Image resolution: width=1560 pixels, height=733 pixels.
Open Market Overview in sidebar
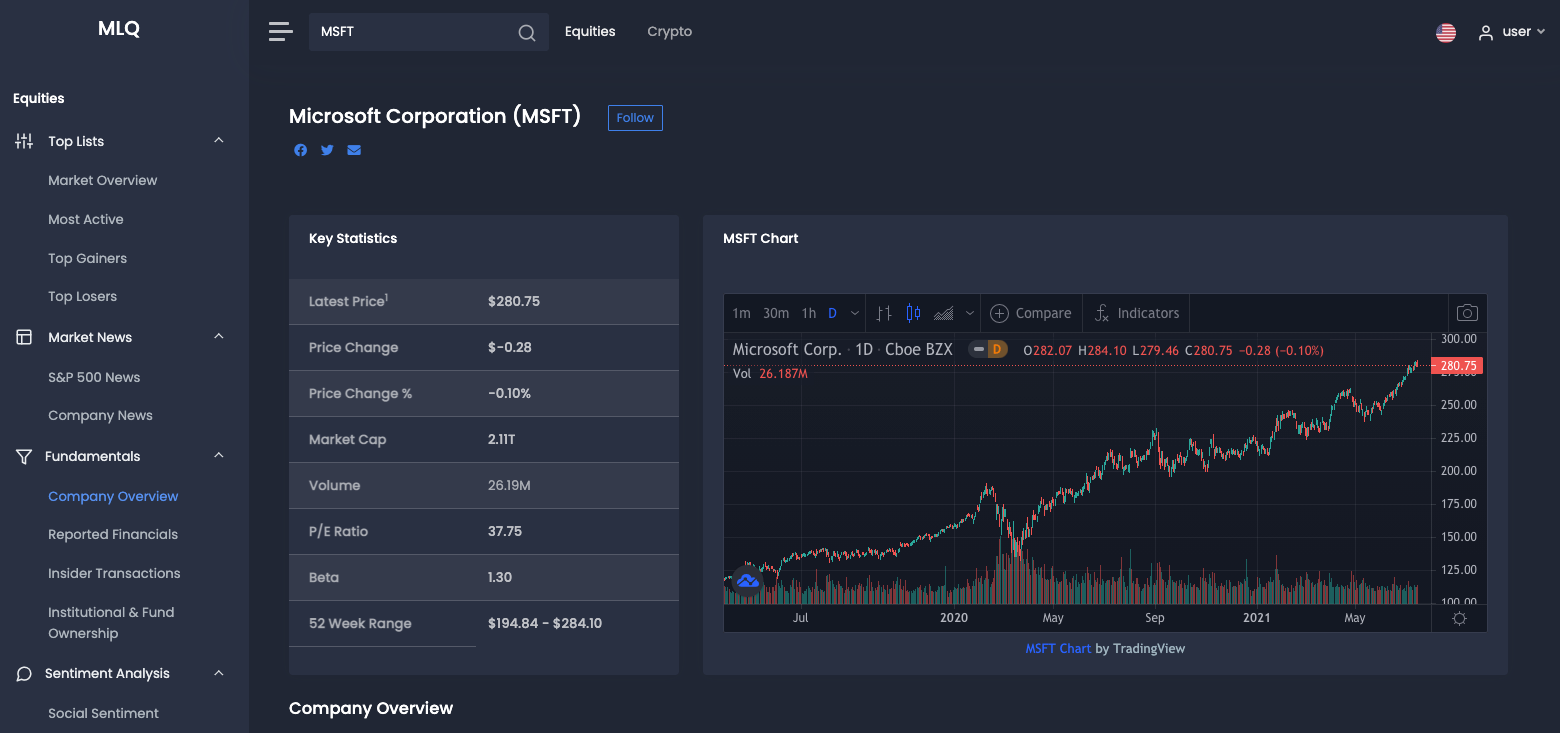[103, 180]
